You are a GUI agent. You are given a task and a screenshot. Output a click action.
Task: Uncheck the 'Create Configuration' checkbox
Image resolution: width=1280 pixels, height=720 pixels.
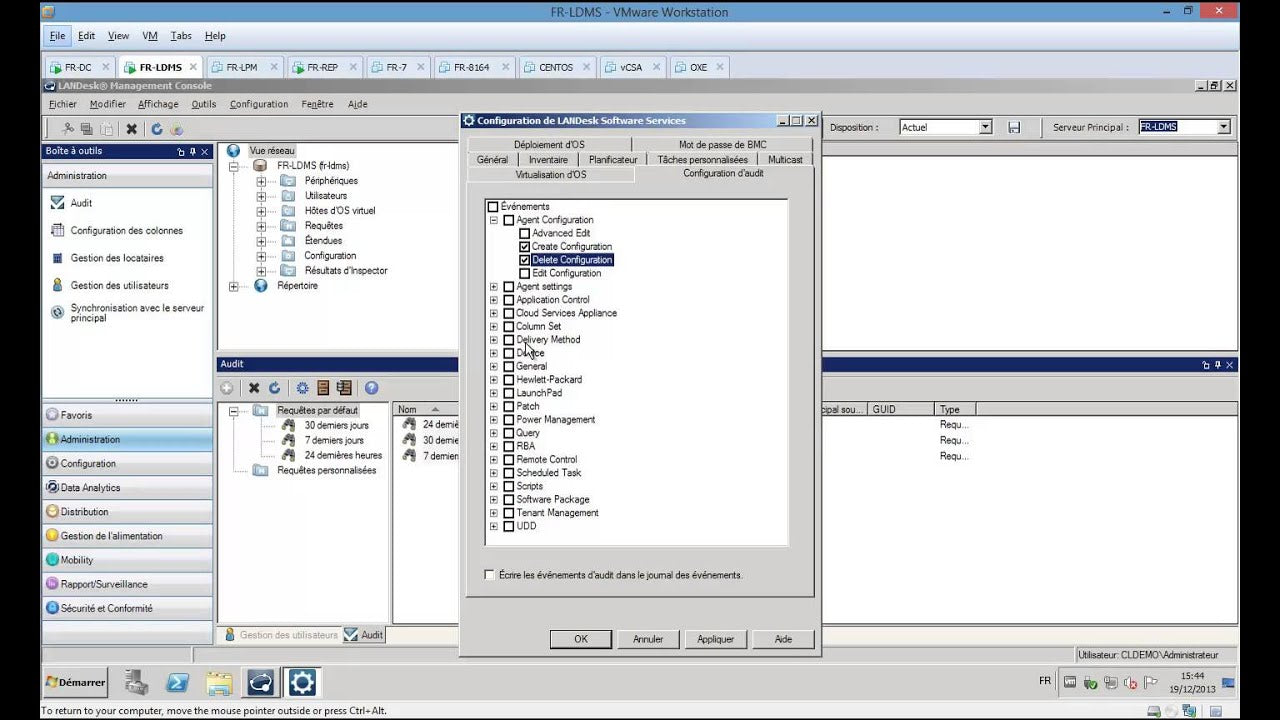point(523,246)
